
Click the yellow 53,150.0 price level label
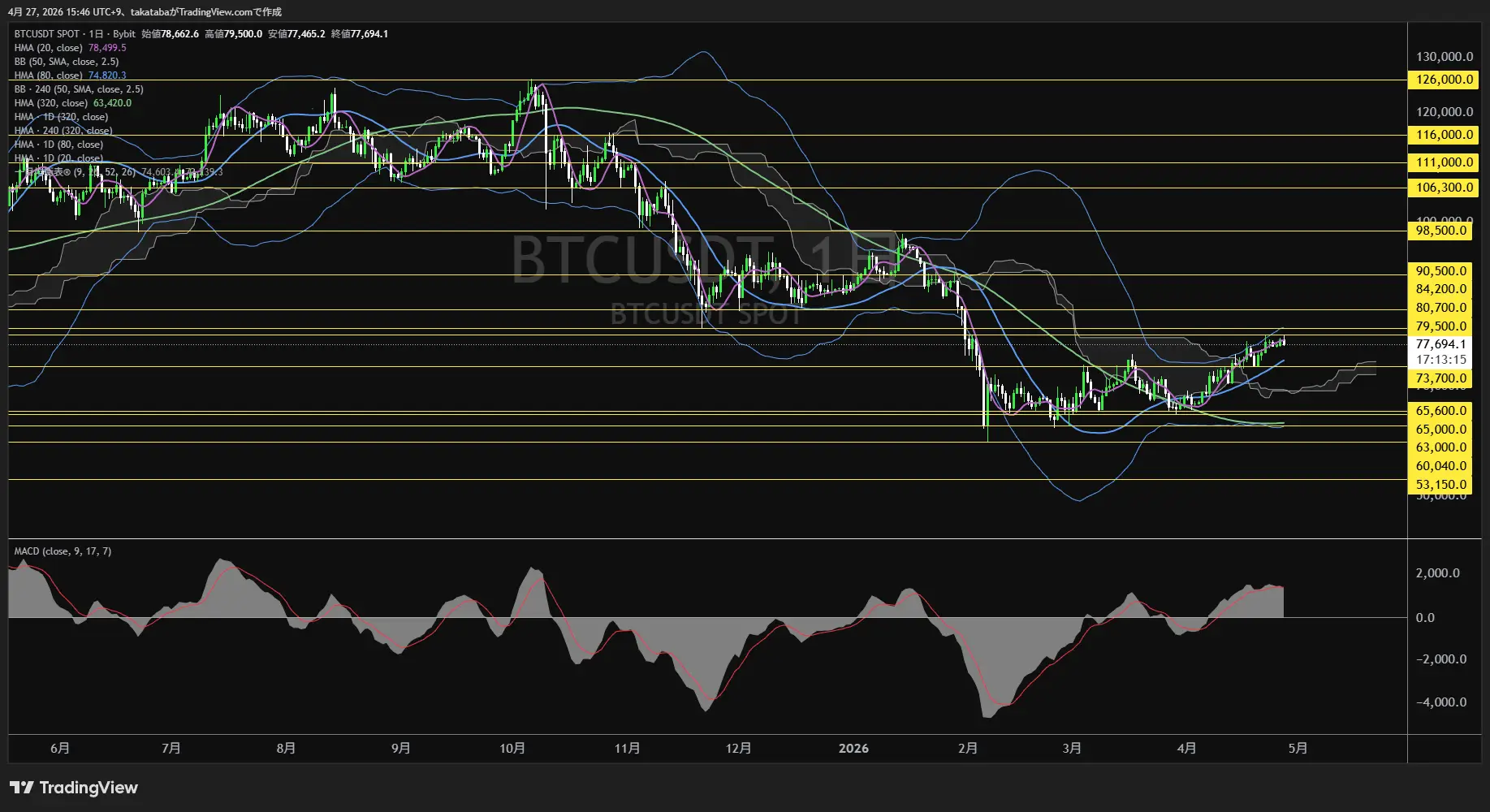click(1441, 484)
